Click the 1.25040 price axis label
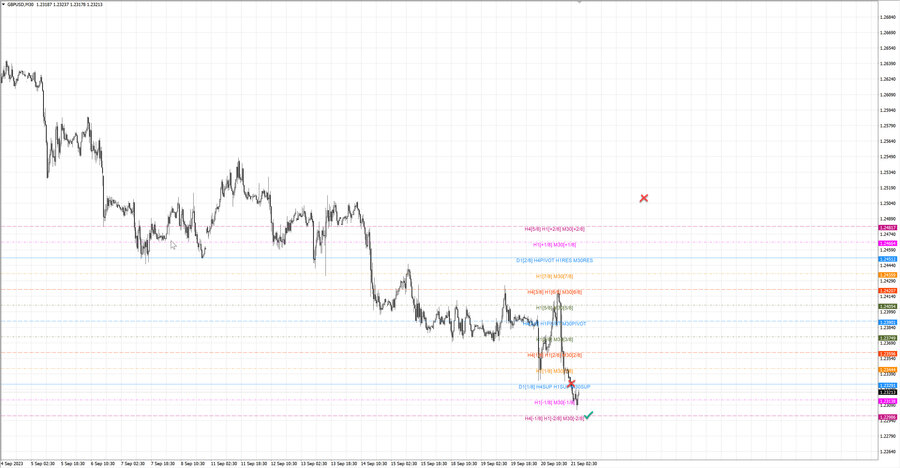900x468 pixels. click(888, 203)
